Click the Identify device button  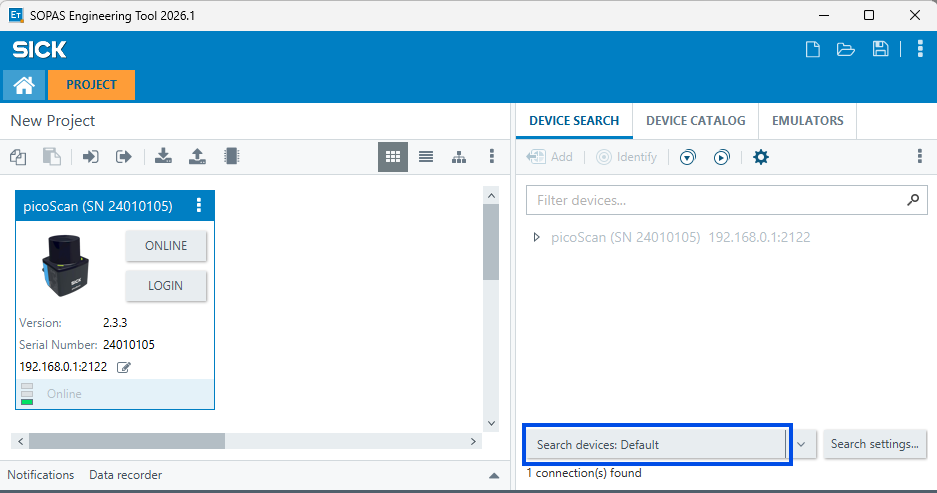click(626, 157)
